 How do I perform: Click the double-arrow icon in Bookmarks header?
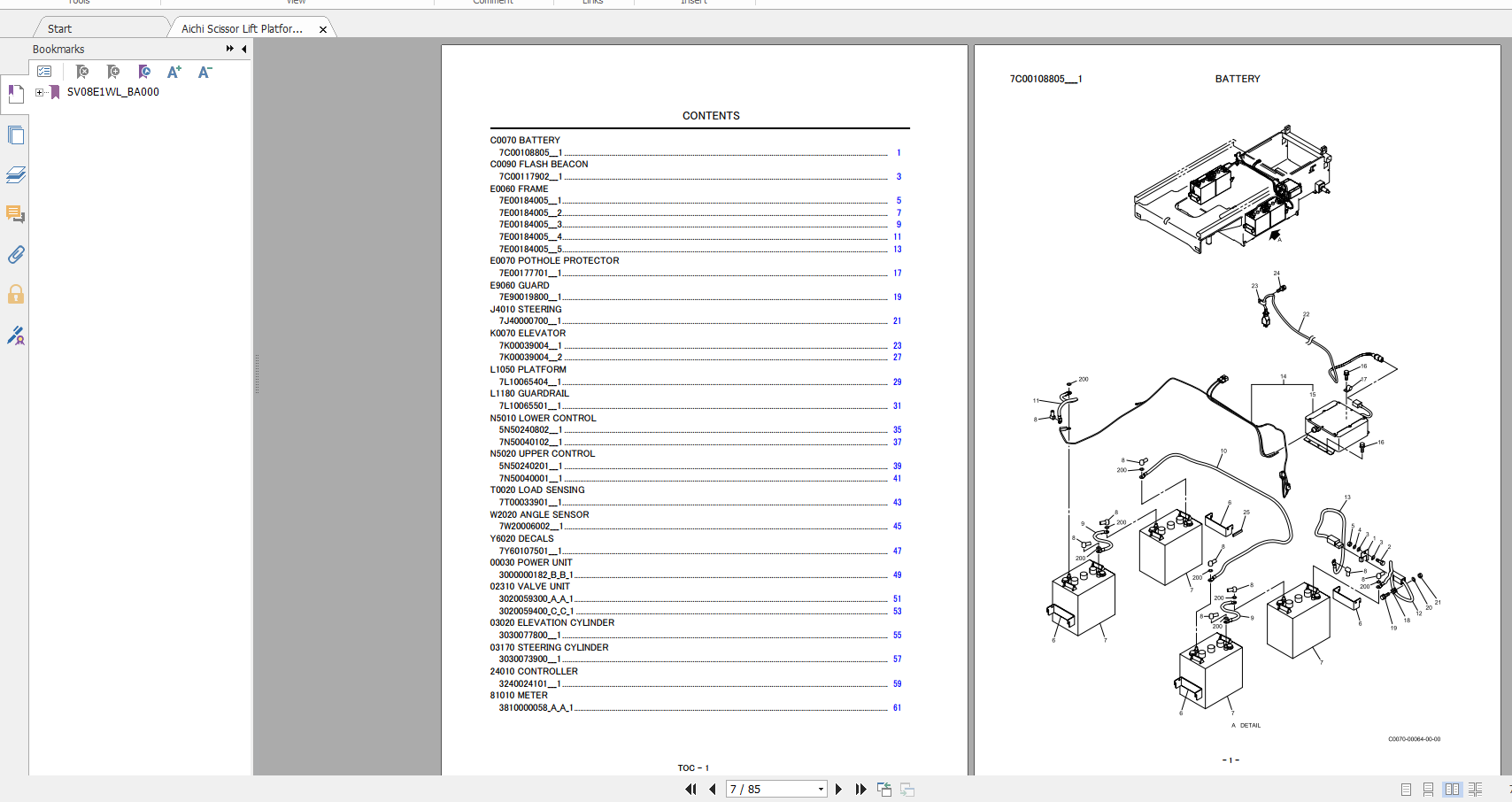[230, 49]
